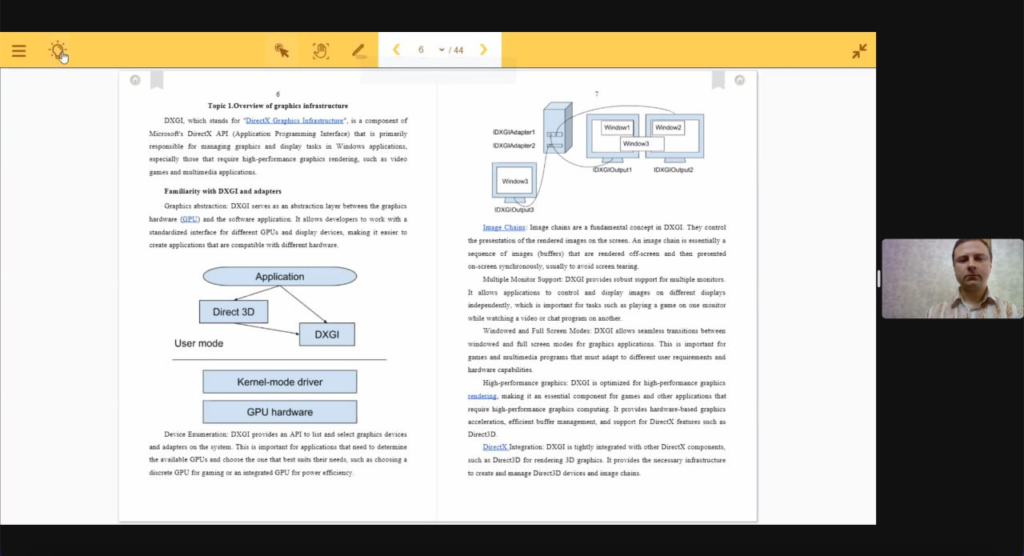
Task: Open the page number dropdown
Action: 441,50
